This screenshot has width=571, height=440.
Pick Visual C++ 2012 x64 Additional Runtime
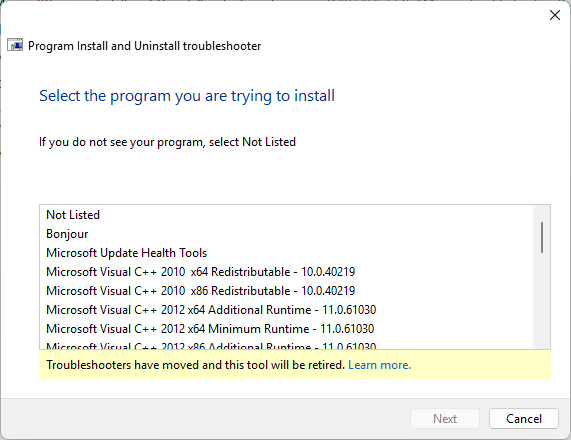click(286, 310)
